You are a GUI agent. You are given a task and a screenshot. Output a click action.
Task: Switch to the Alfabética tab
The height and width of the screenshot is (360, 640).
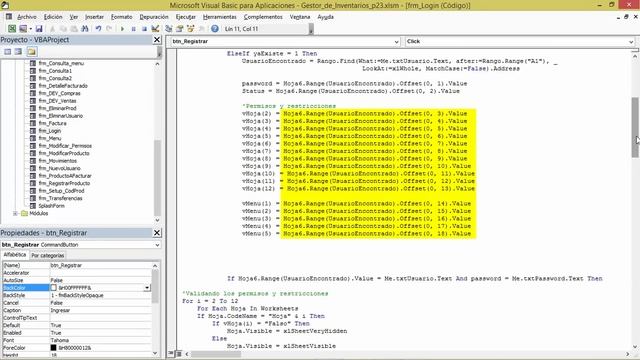click(15, 255)
